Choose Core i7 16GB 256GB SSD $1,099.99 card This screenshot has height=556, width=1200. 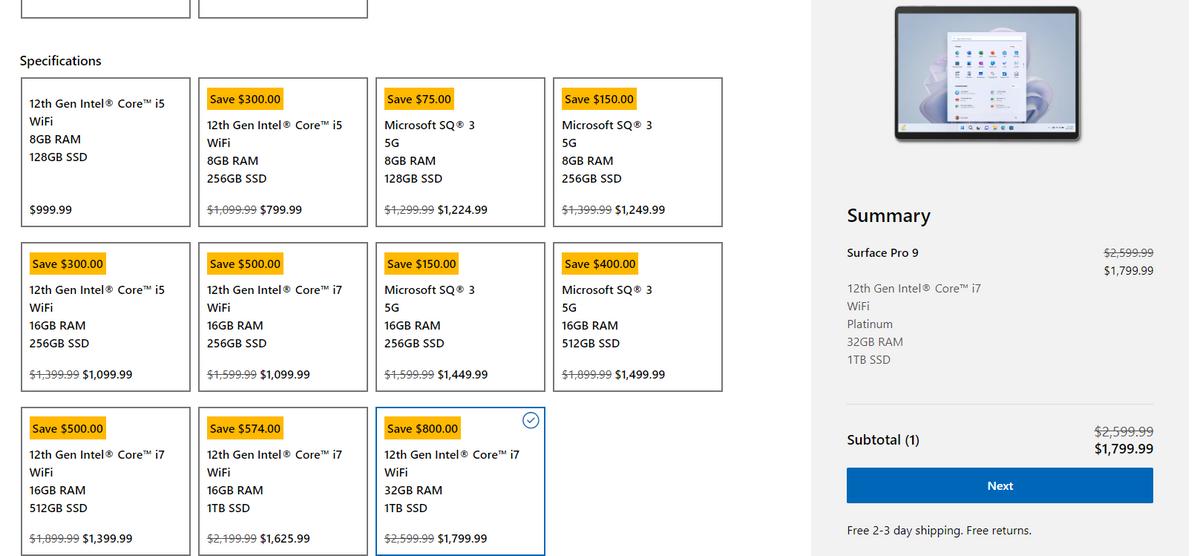283,317
